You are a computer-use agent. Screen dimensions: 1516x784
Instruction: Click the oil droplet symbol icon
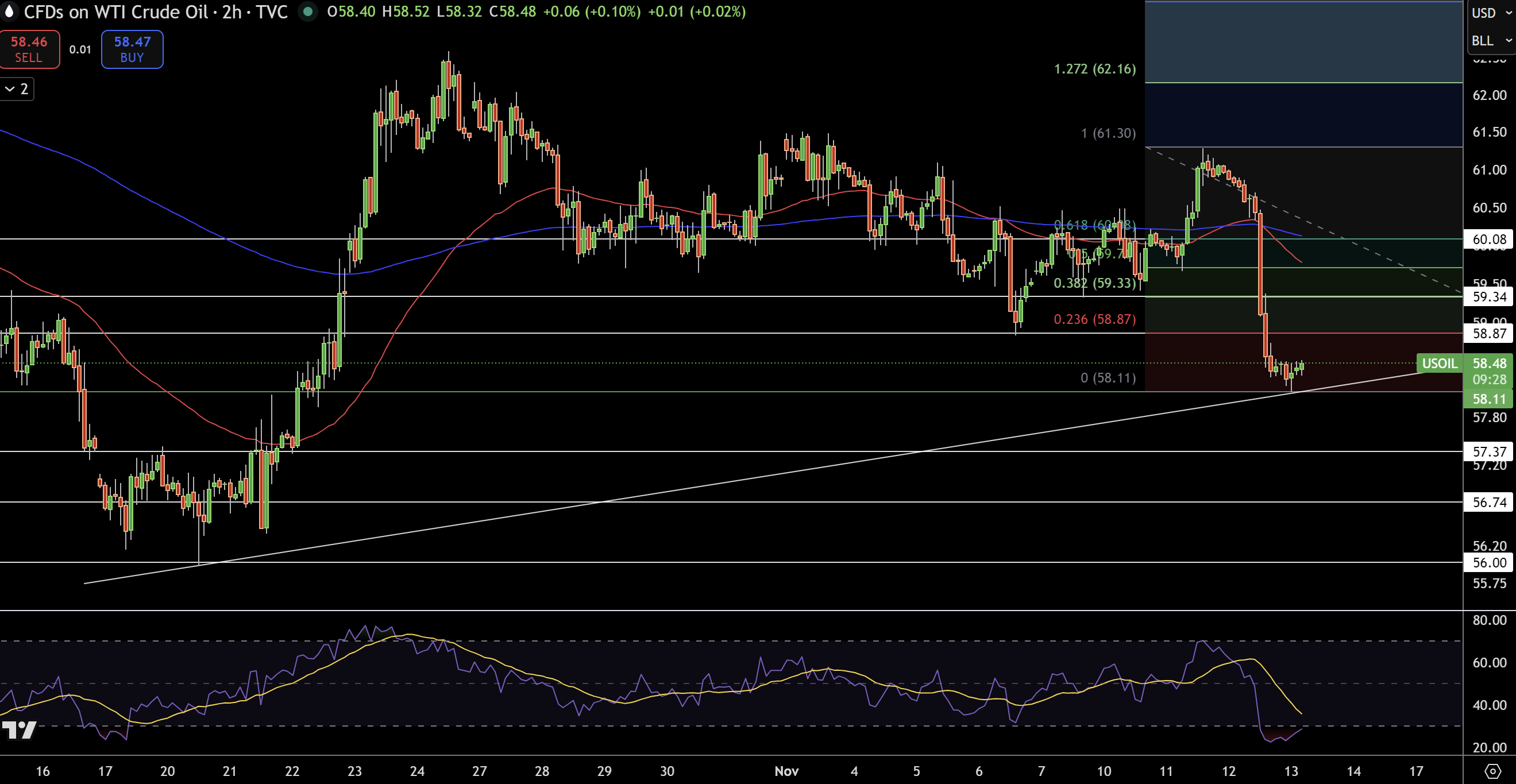10,11
